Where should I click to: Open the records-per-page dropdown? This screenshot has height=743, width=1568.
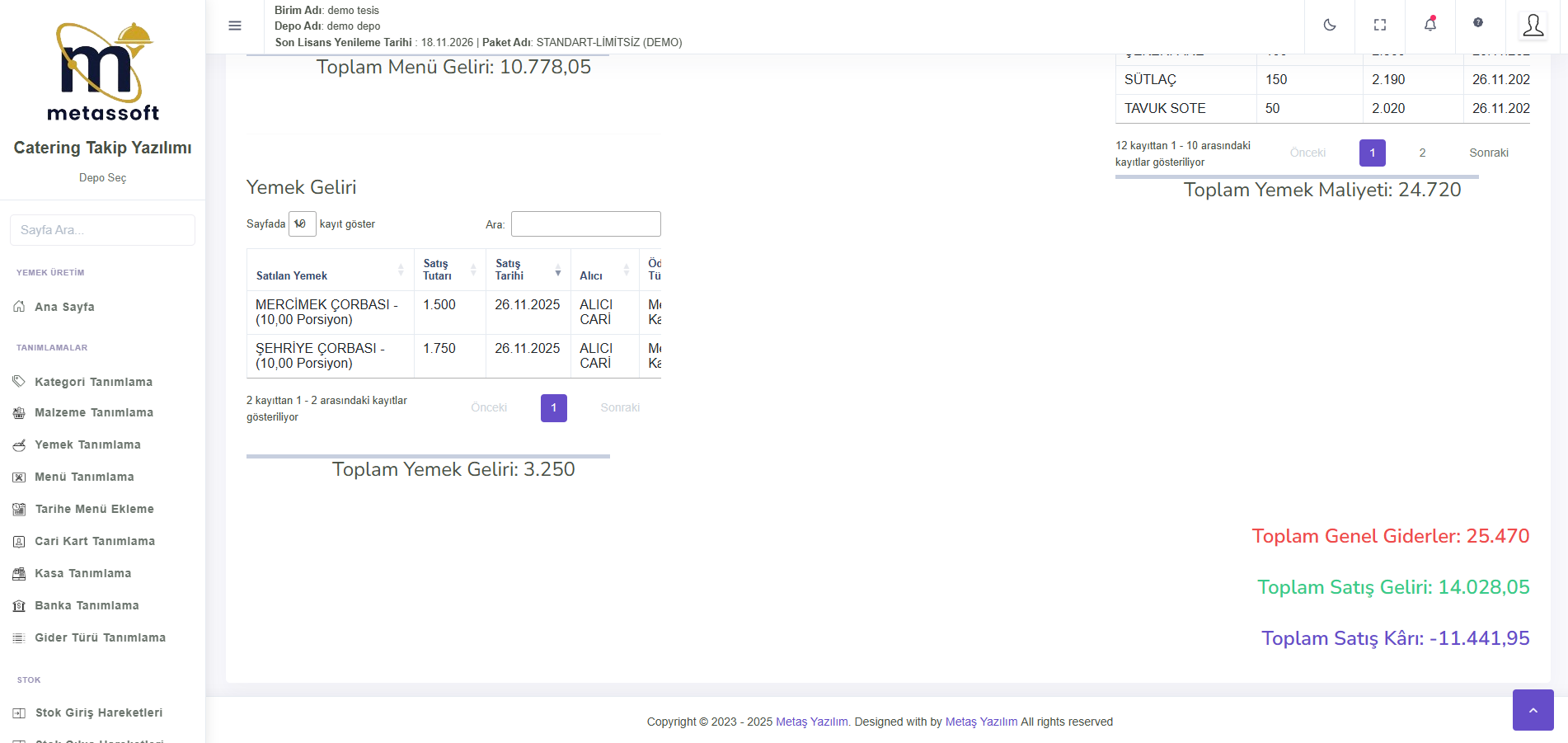302,224
